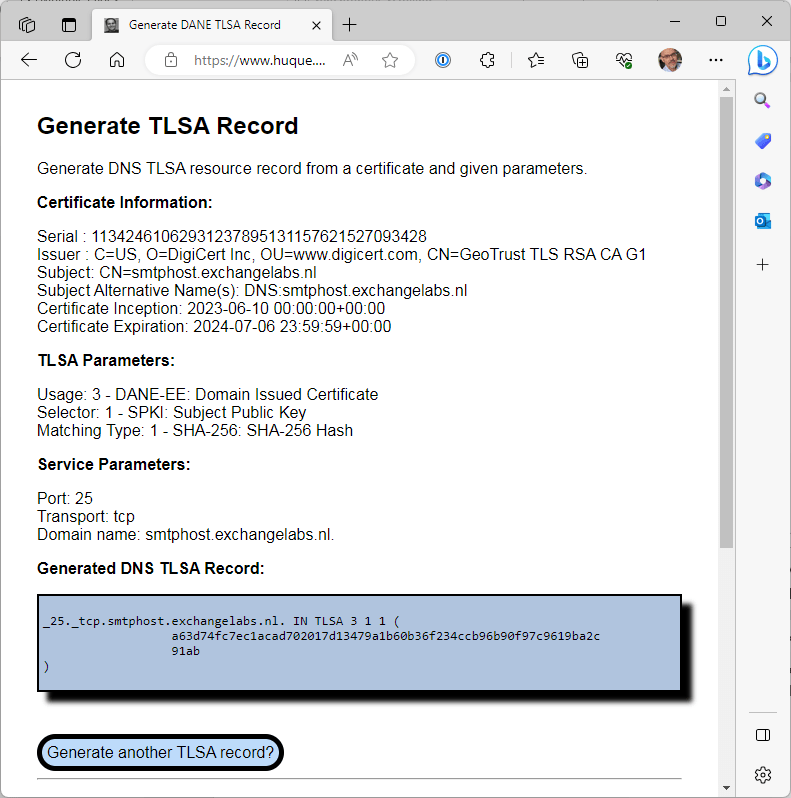Open the Outlook icon in sidebar
Image resolution: width=791 pixels, height=798 pixels.
coord(763,221)
